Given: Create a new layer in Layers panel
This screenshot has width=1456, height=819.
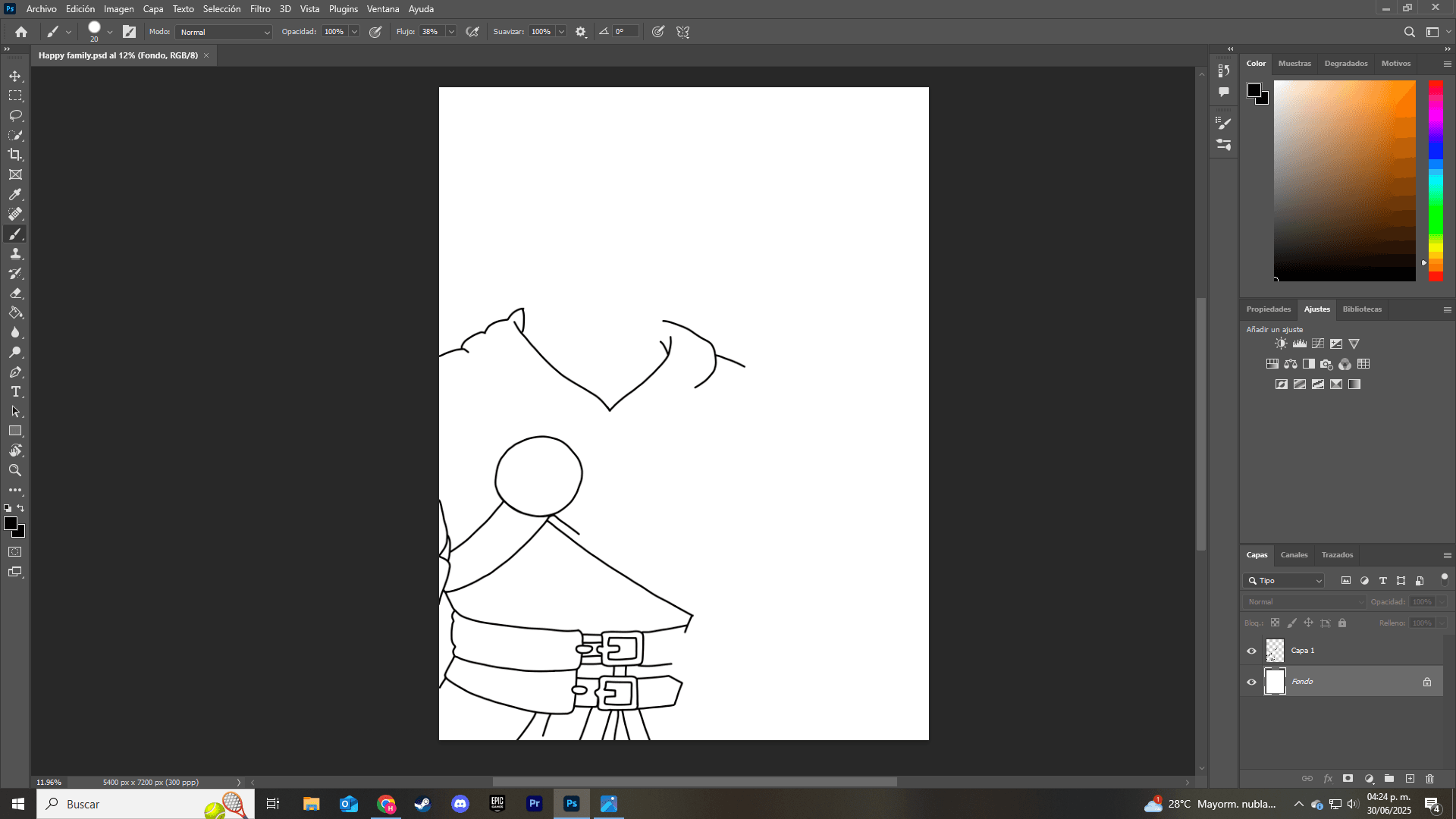Looking at the screenshot, I should tap(1410, 778).
